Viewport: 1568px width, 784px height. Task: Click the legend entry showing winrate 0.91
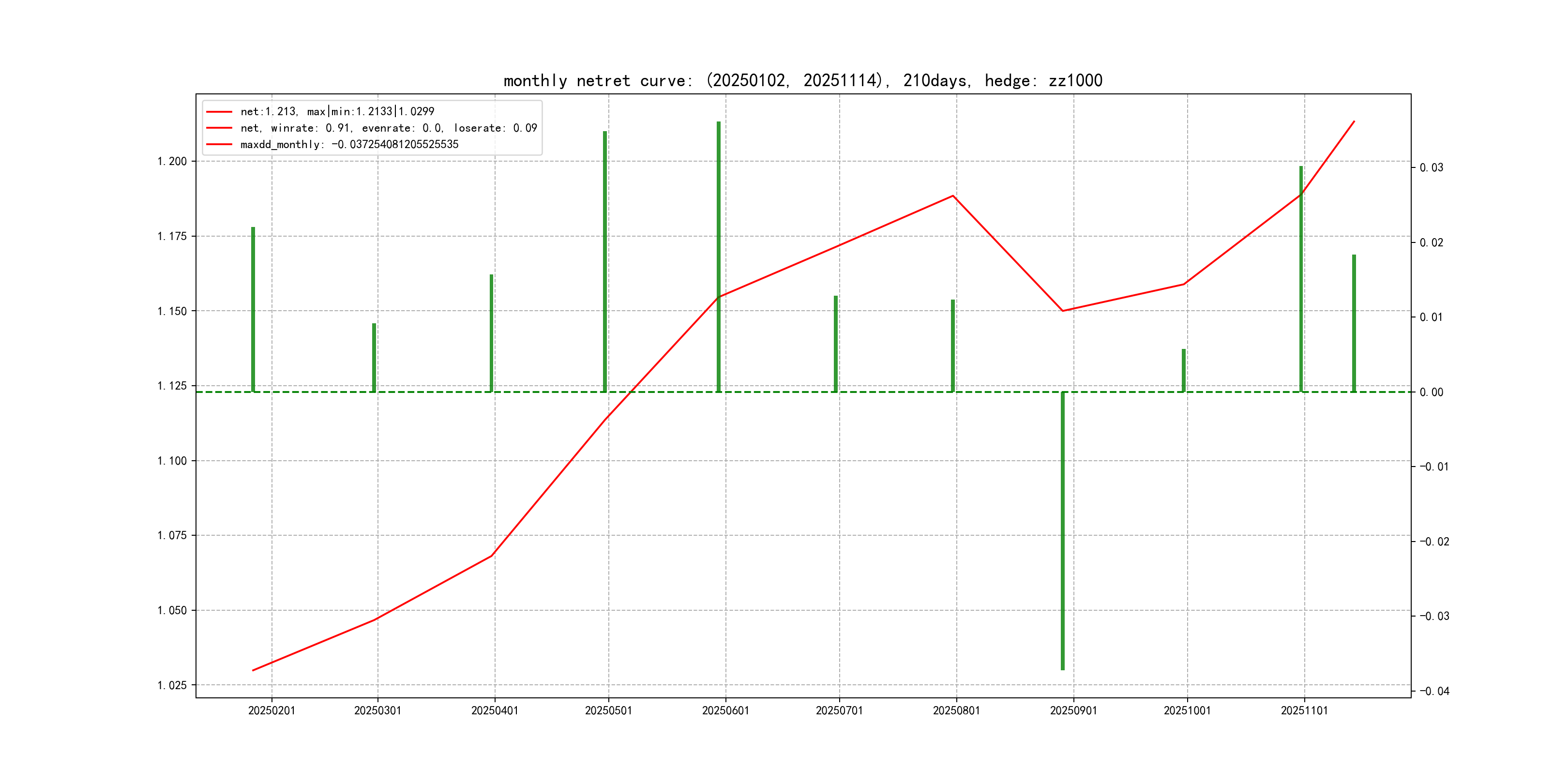[388, 128]
